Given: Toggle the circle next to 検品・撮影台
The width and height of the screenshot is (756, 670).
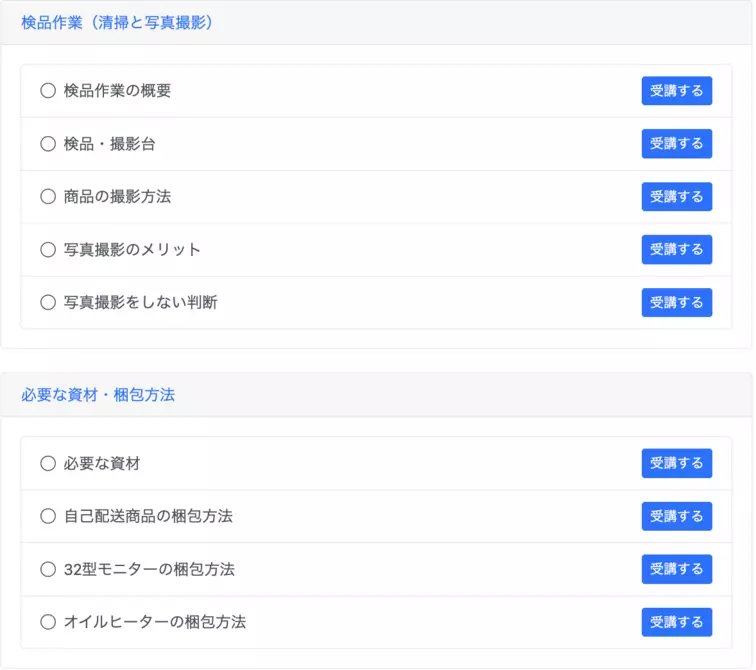Looking at the screenshot, I should coord(48,144).
